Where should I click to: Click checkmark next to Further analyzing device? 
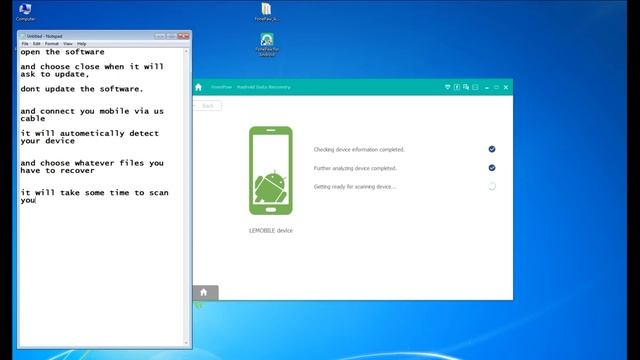(x=492, y=168)
